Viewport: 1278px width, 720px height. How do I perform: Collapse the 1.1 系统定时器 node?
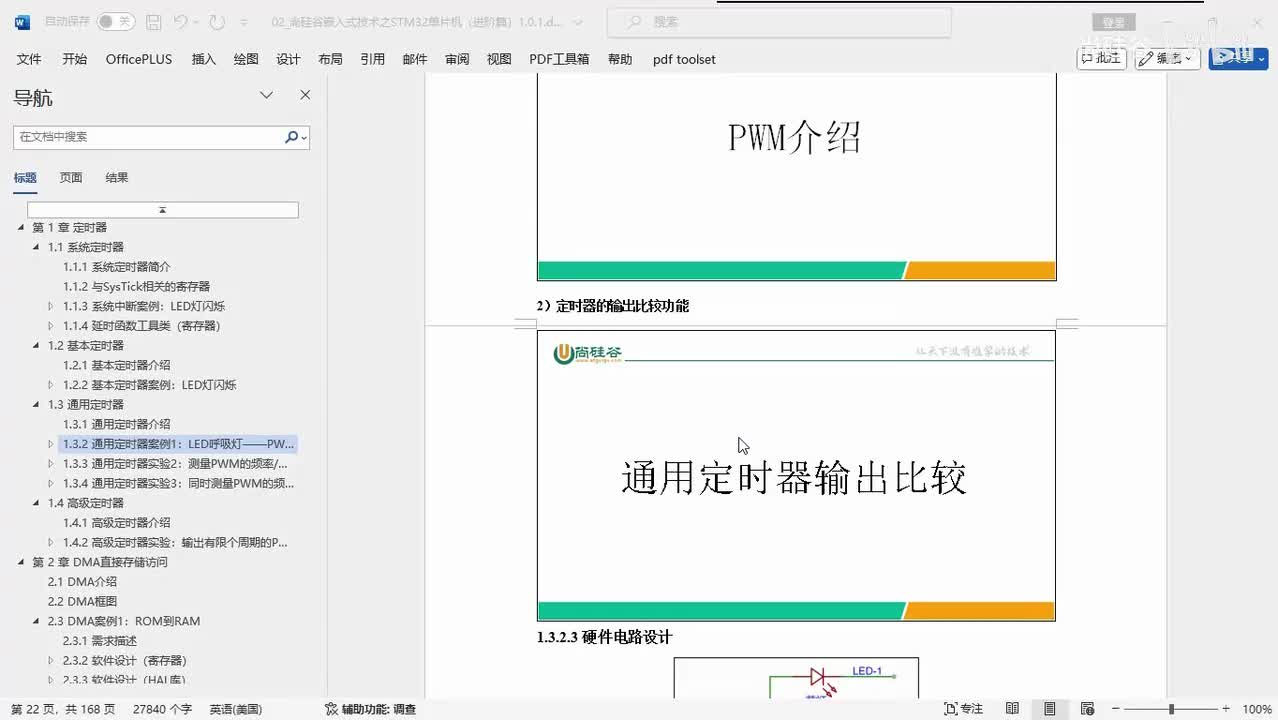37,247
